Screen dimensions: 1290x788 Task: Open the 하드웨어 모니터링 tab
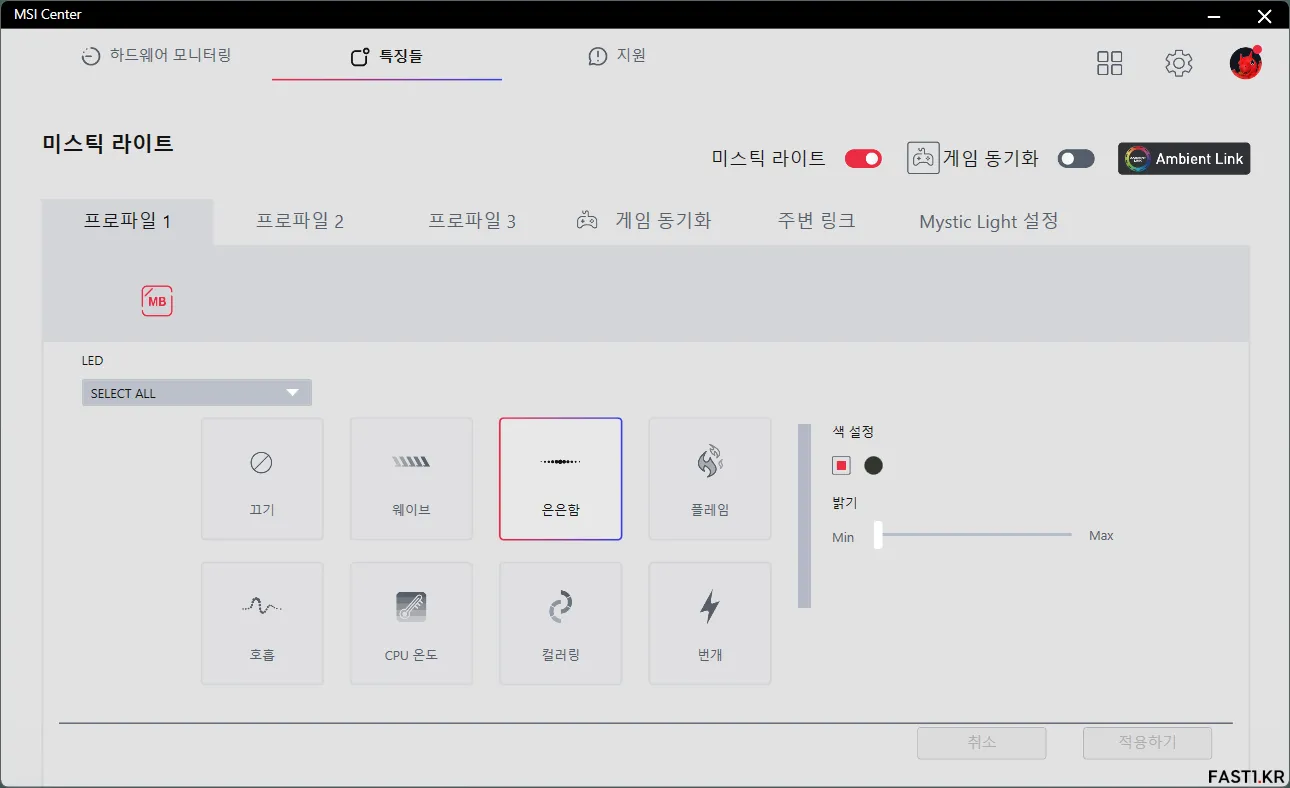coord(156,55)
